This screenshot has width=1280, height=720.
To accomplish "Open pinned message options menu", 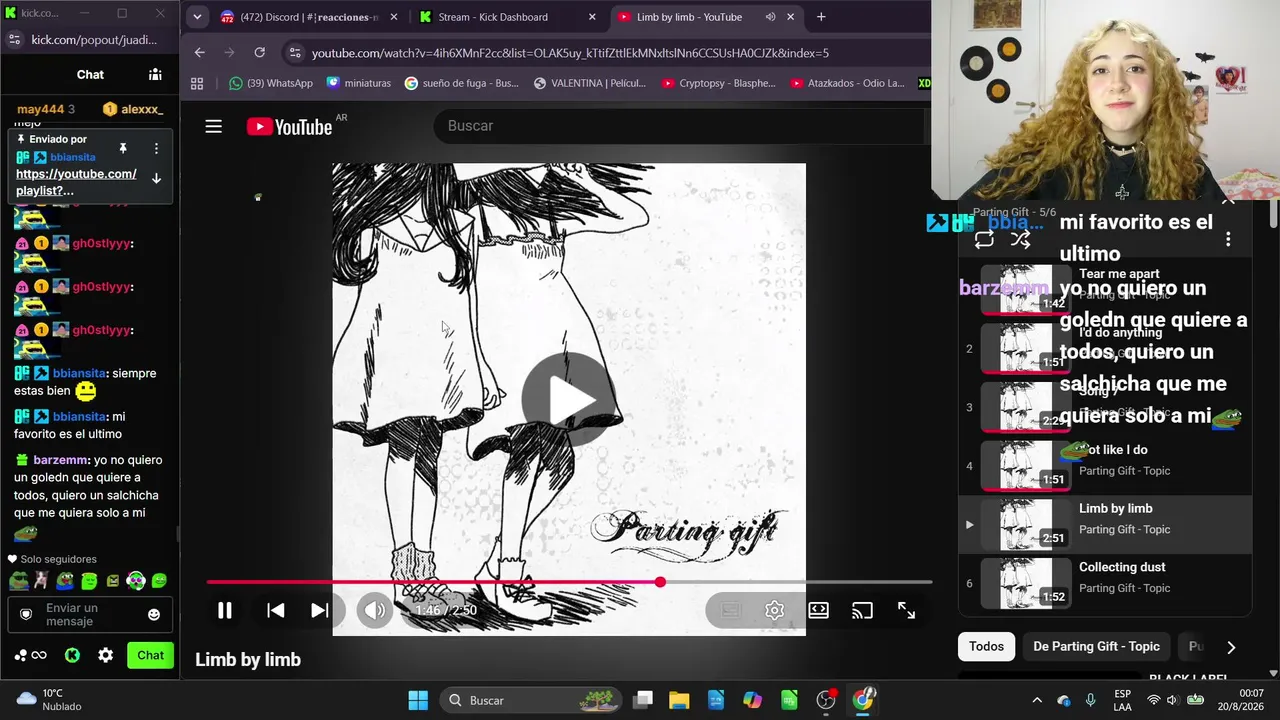I will click(x=156, y=148).
